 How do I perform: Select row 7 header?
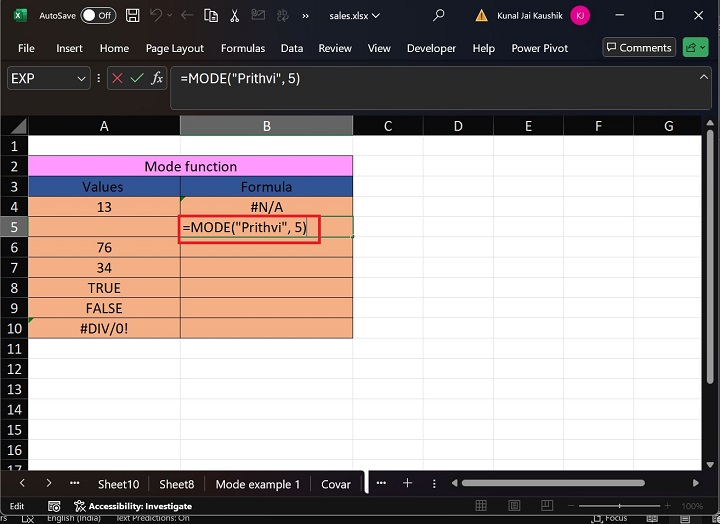14,268
